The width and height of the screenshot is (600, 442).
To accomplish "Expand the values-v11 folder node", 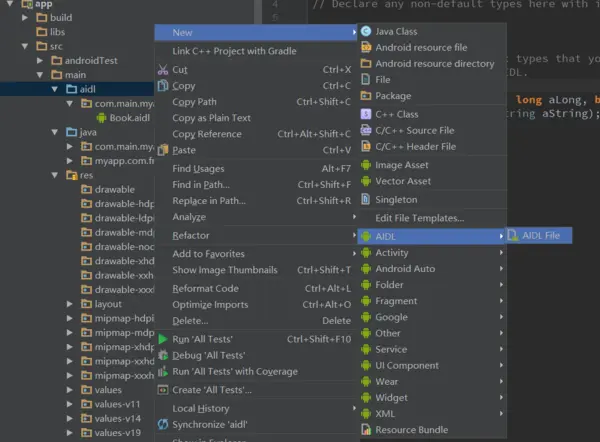I will [x=70, y=404].
